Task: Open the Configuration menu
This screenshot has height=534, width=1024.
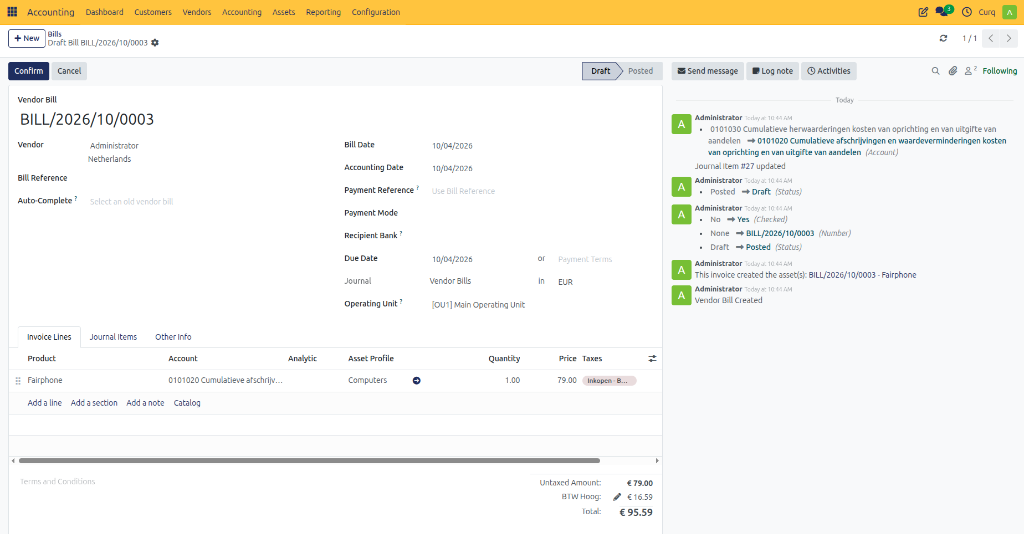Action: [x=376, y=12]
